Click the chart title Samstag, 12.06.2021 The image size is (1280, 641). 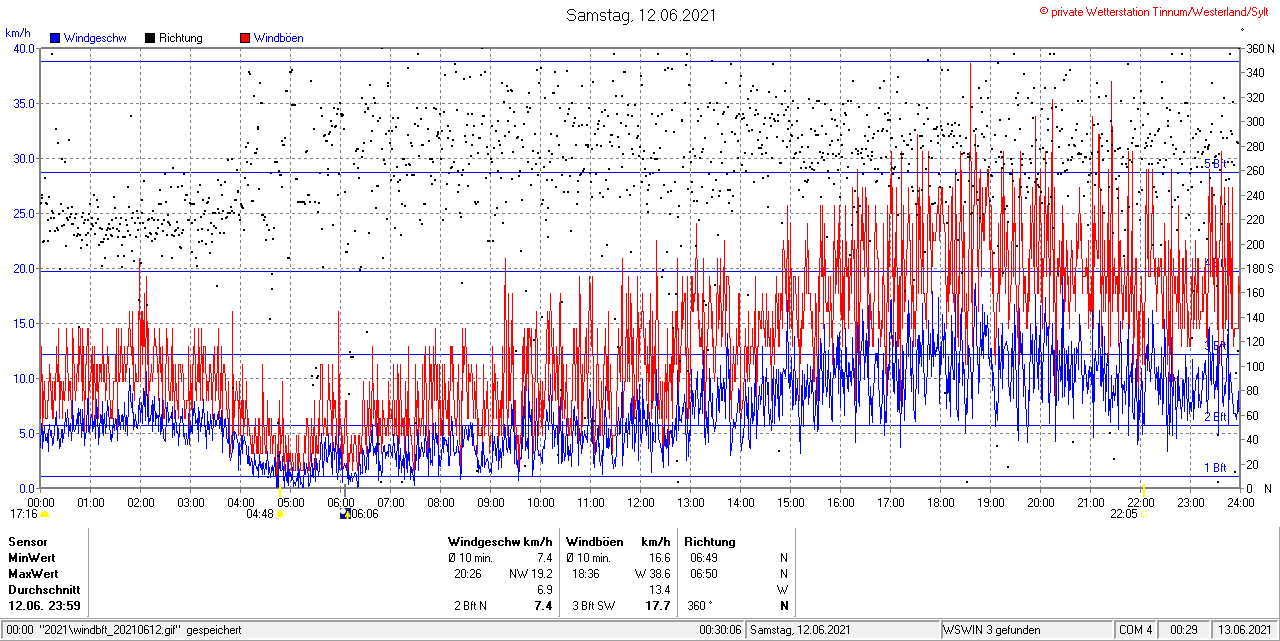pyautogui.click(x=641, y=15)
